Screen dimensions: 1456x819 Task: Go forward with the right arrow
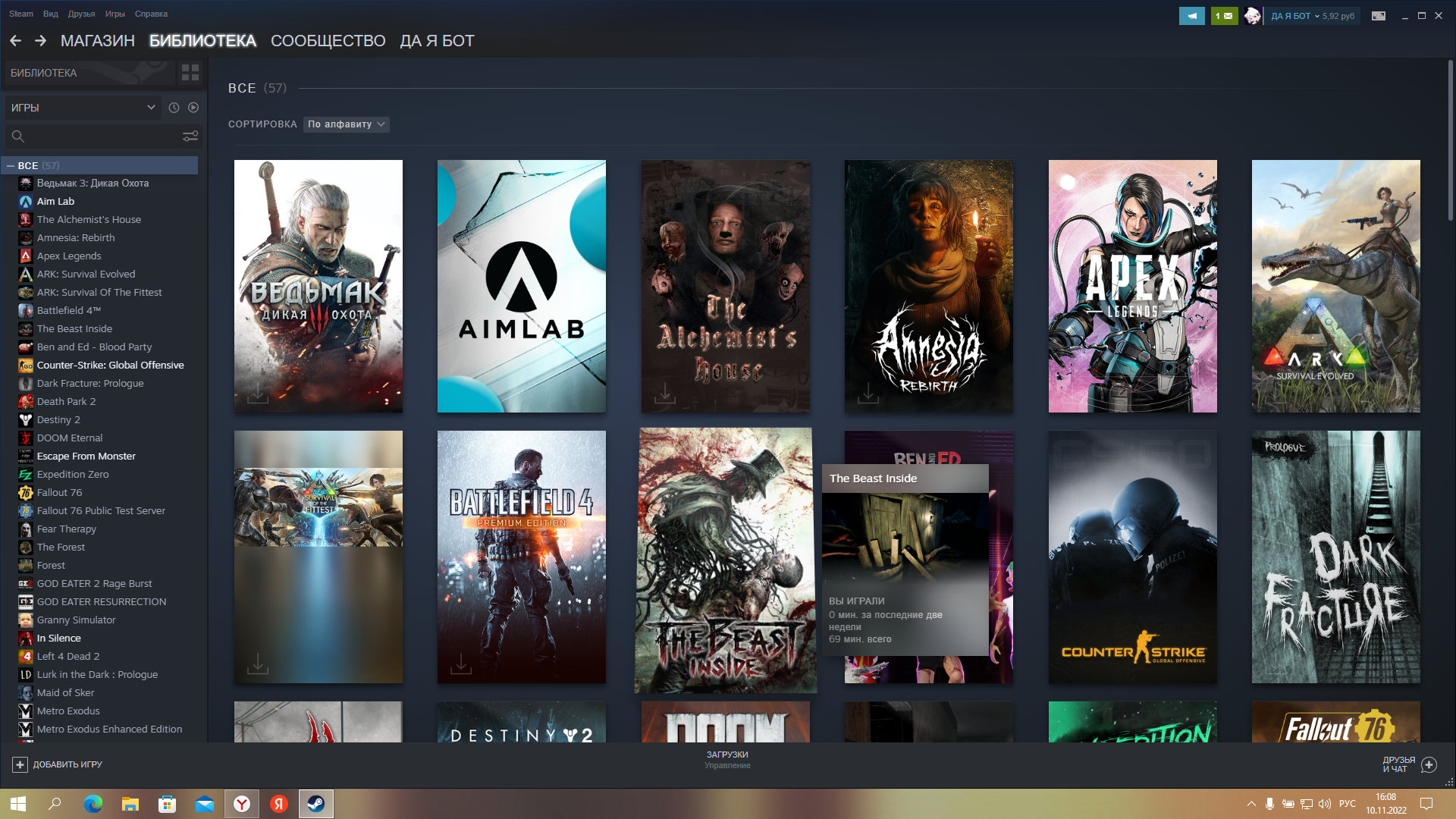[x=40, y=41]
